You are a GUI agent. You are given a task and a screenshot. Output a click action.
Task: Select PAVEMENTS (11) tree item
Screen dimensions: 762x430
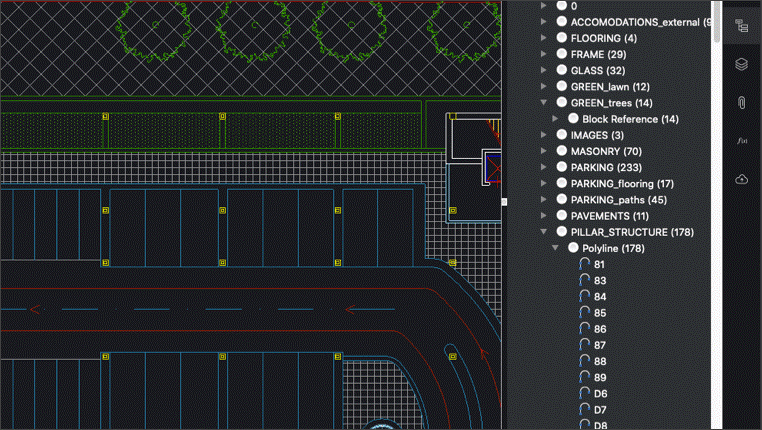[609, 216]
